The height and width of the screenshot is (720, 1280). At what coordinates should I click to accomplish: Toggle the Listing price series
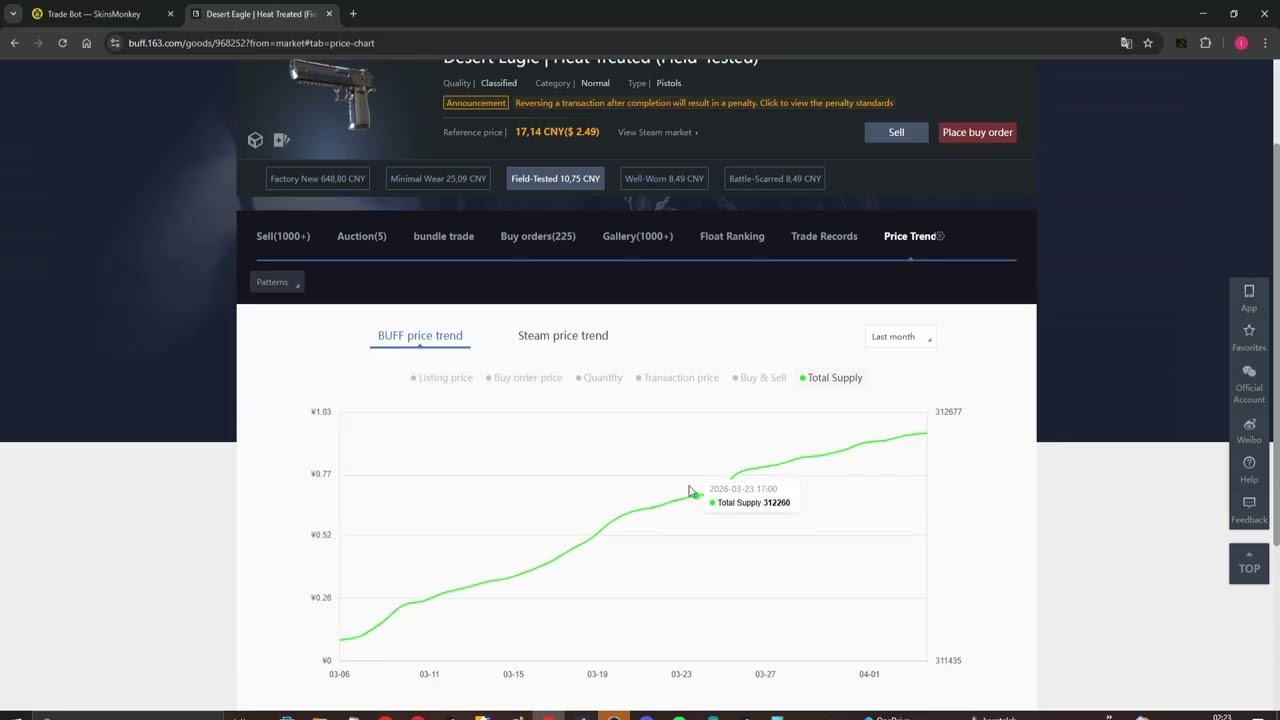pos(441,378)
